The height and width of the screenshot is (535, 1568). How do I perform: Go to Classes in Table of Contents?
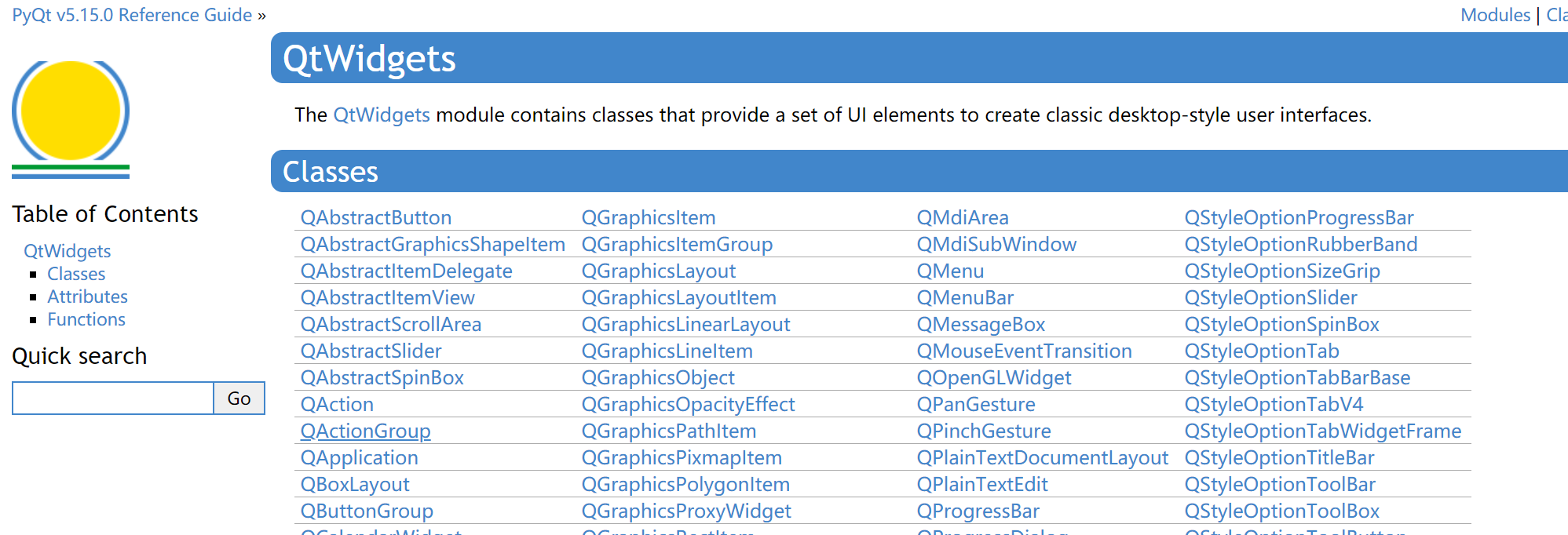click(x=76, y=274)
